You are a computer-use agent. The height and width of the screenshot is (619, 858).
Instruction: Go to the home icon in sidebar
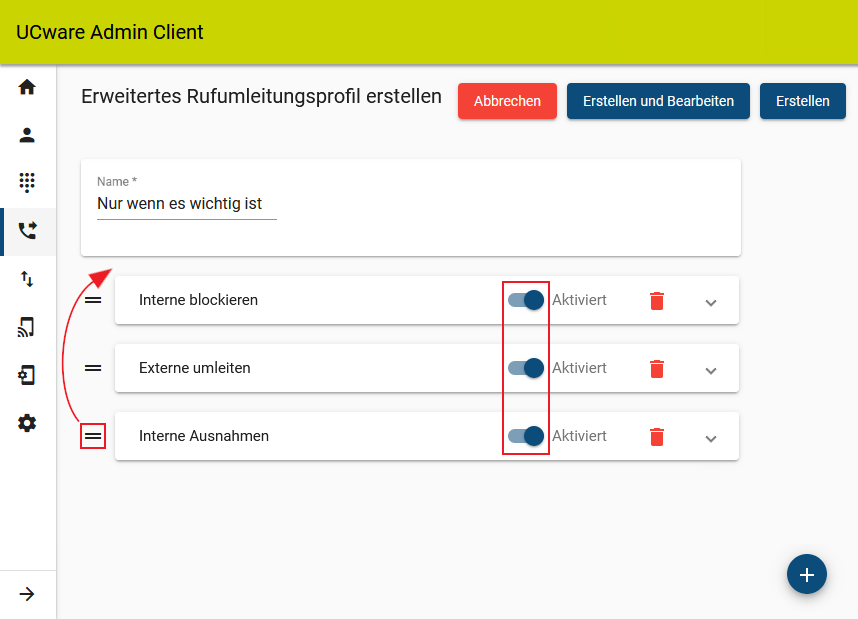27,87
